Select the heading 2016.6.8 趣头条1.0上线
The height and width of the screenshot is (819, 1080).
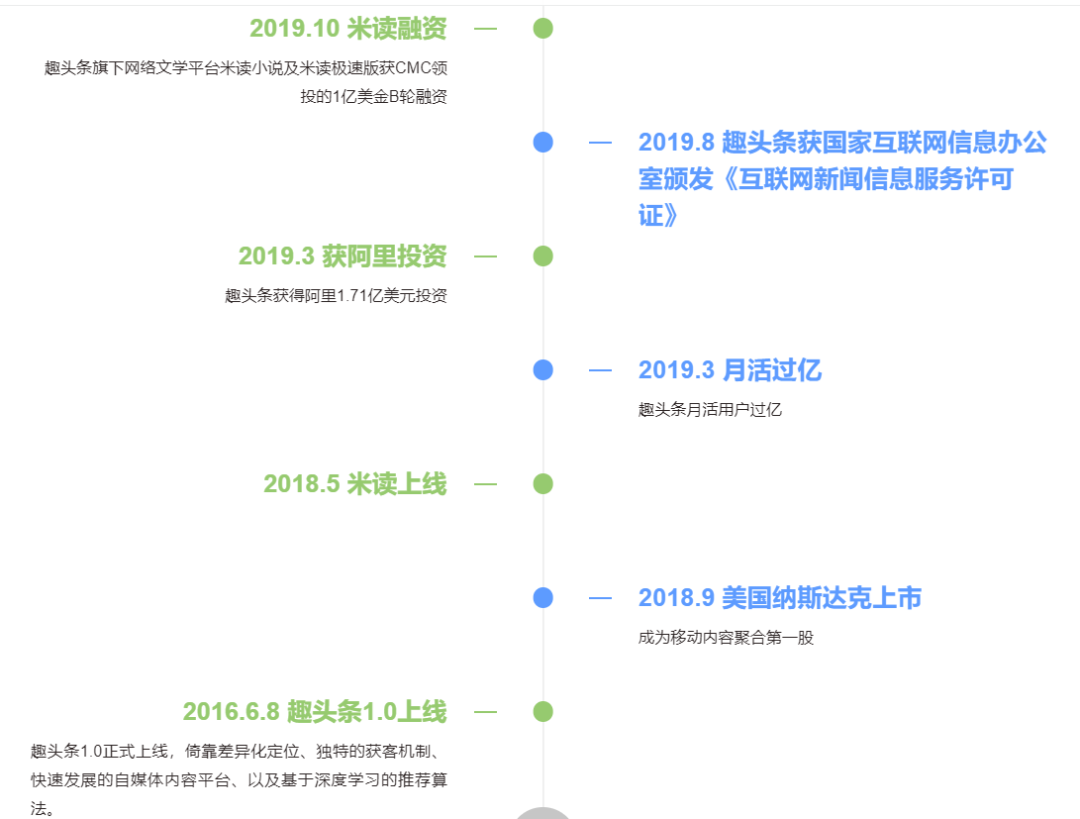tap(315, 712)
